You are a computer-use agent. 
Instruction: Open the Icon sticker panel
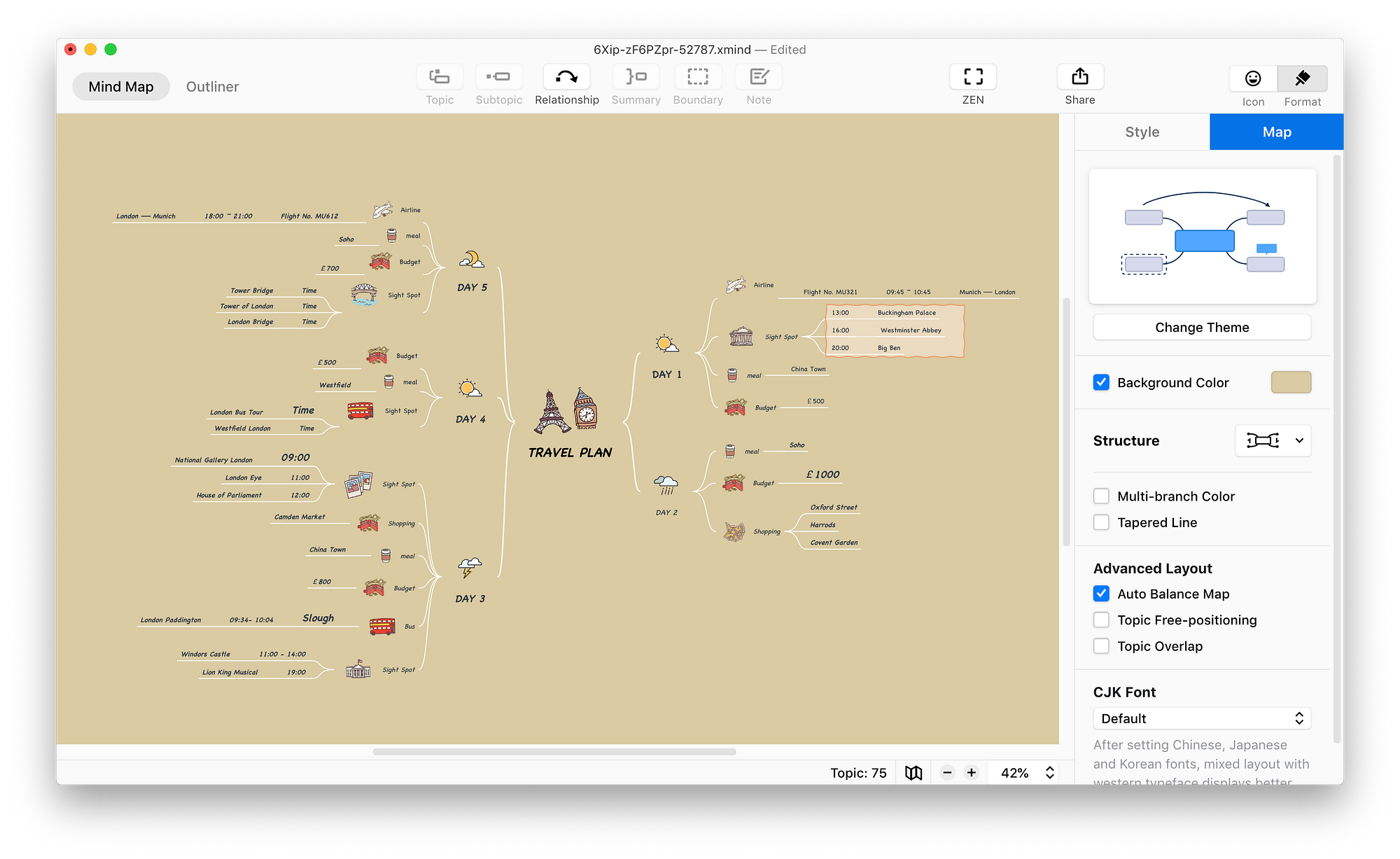point(1253,78)
